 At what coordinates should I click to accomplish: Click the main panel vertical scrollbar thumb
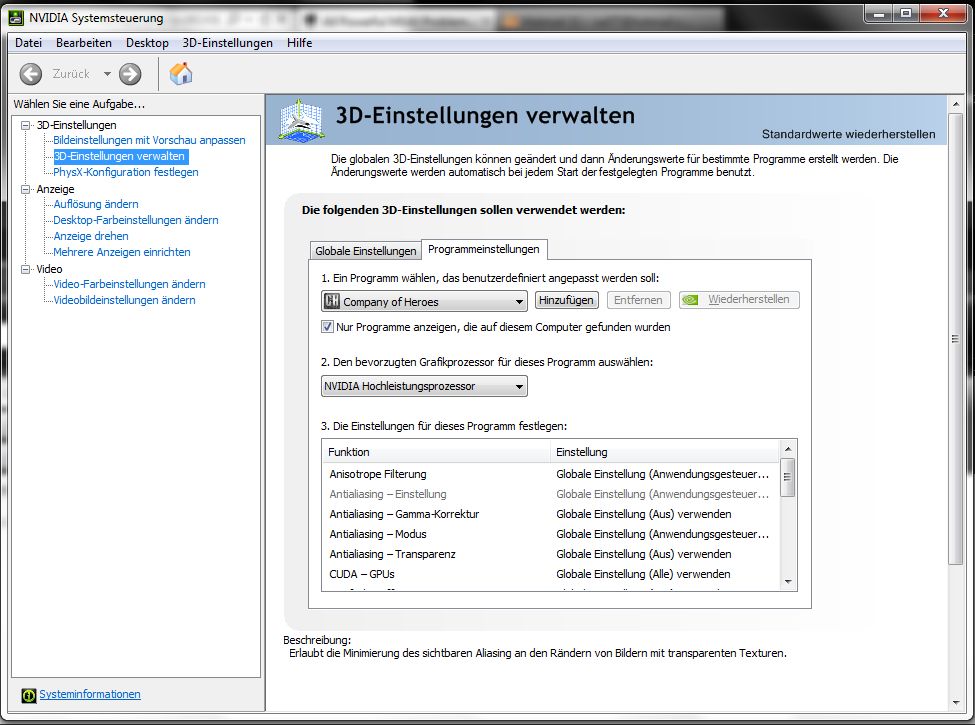955,339
